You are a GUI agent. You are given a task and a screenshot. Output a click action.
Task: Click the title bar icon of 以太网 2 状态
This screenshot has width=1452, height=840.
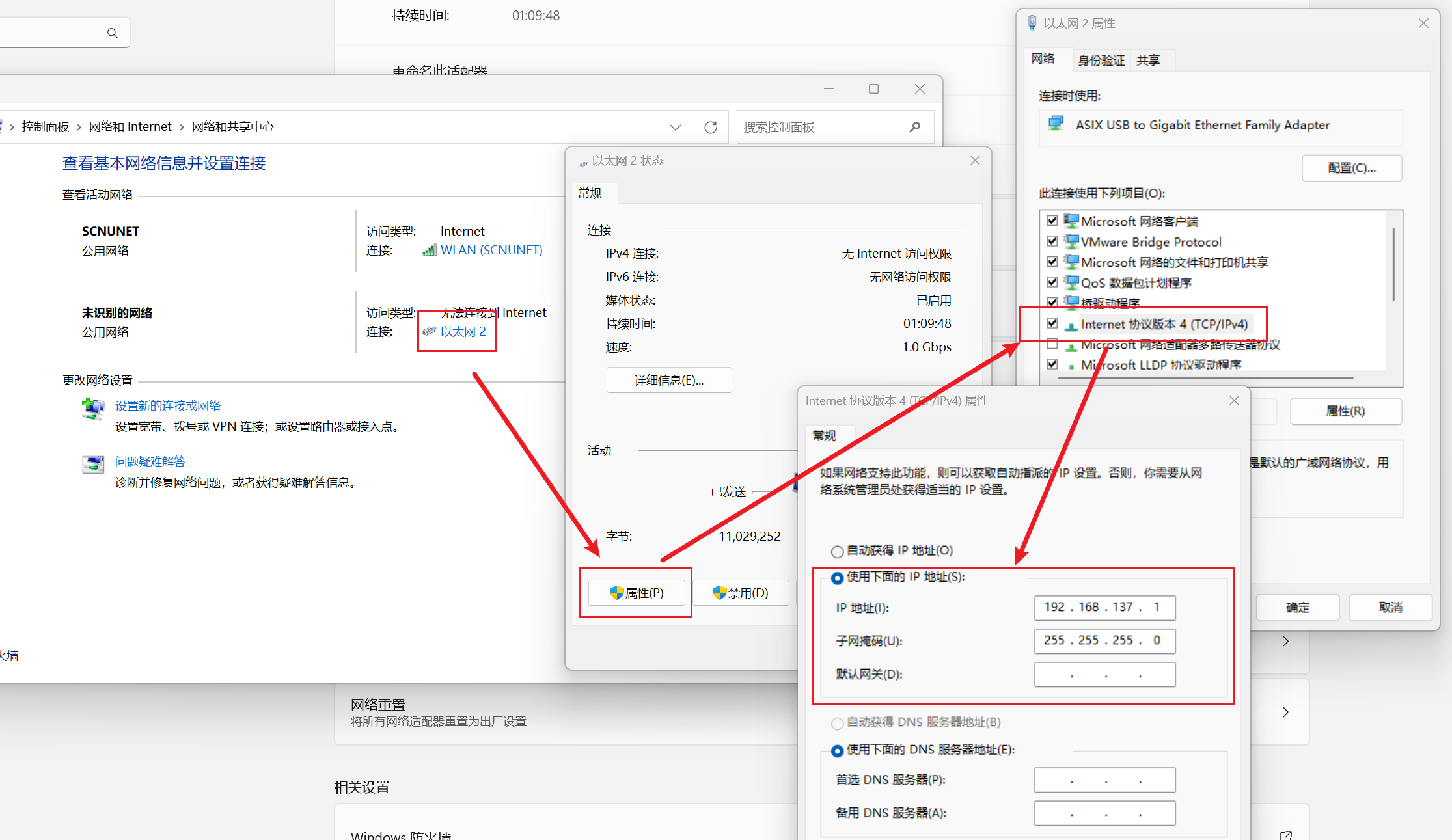point(584,163)
